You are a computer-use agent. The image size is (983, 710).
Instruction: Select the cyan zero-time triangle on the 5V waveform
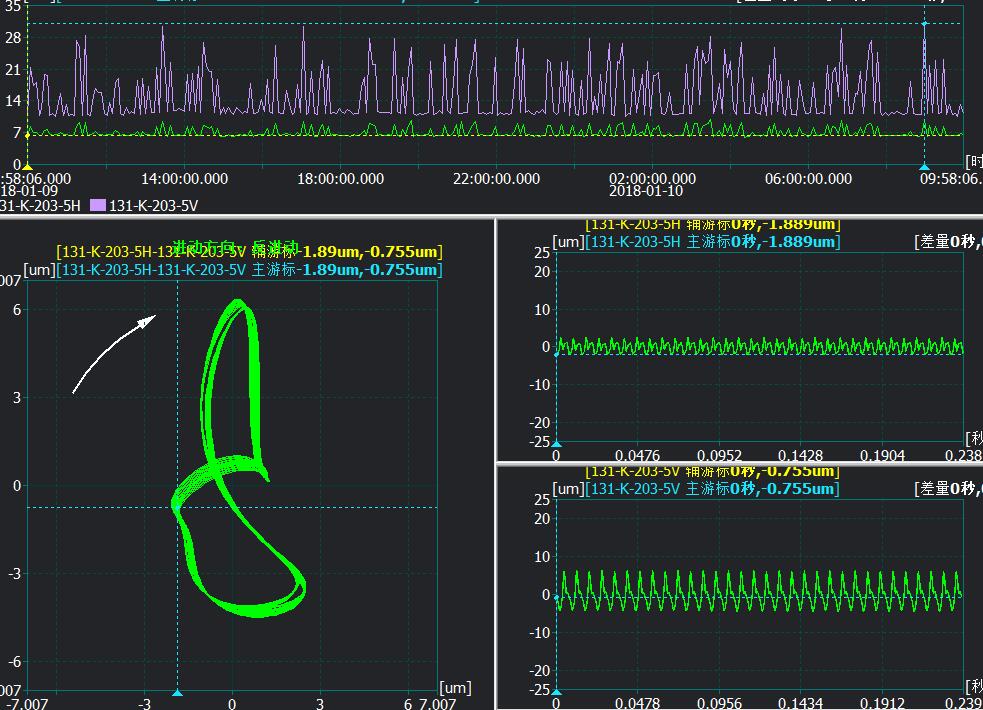click(x=556, y=692)
